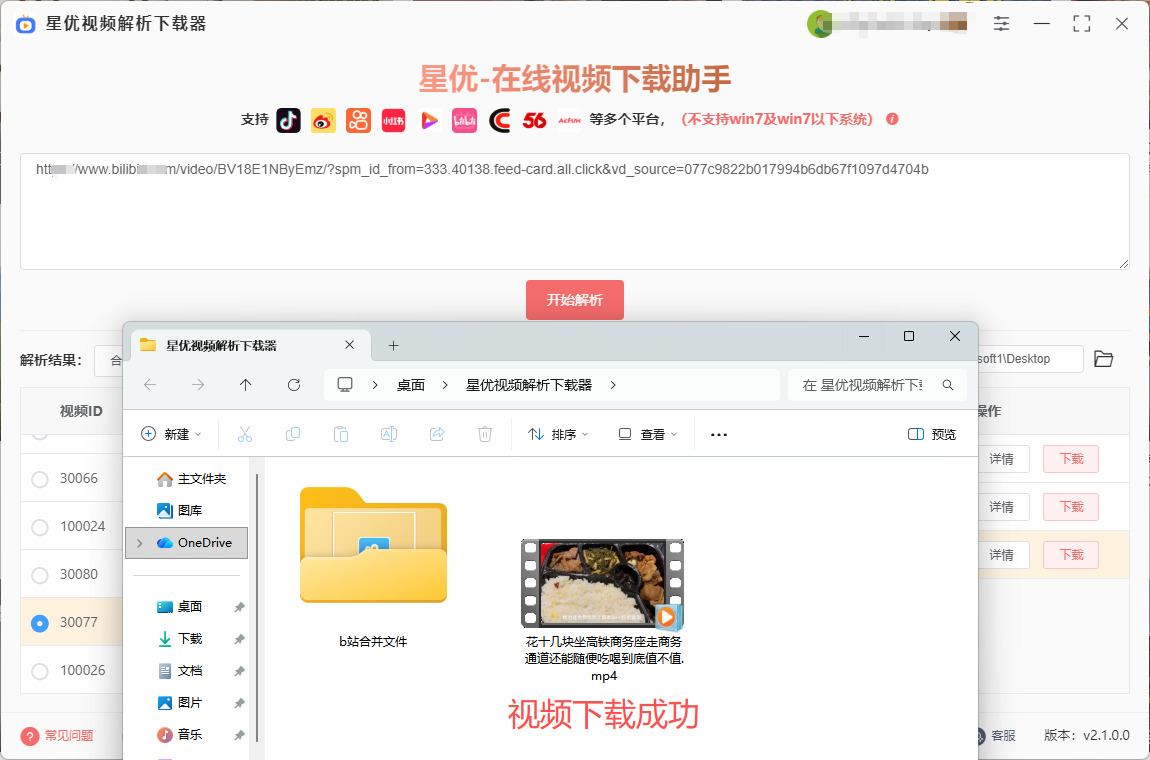
Task: Open the 查看 view dropdown in Explorer
Action: pyautogui.click(x=648, y=434)
